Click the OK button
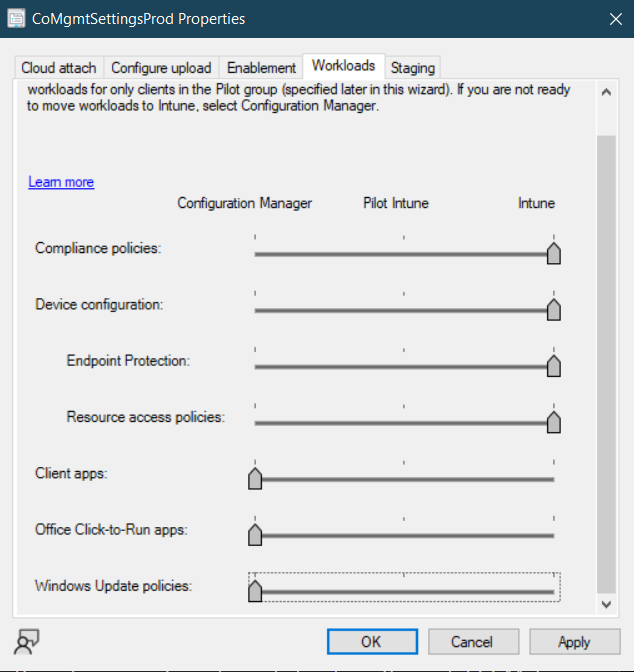This screenshot has height=672, width=634. (372, 642)
